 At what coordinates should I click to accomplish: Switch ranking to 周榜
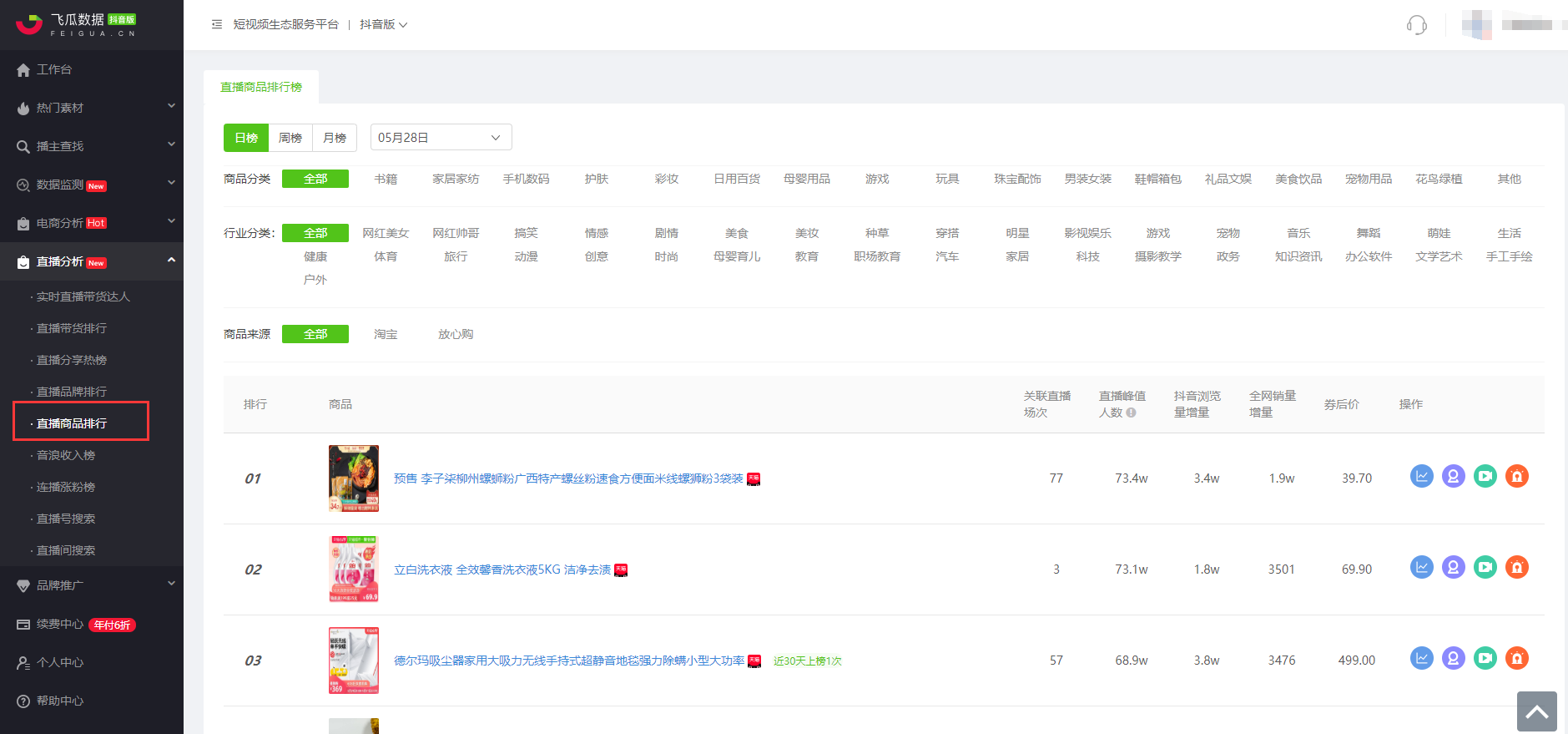coord(290,138)
